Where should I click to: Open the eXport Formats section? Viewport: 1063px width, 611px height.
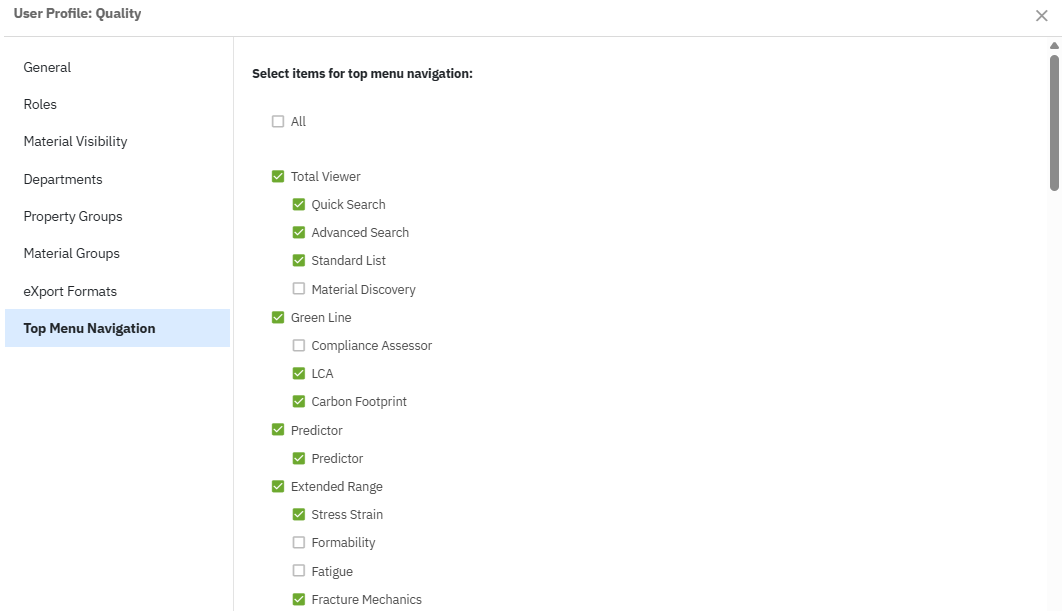click(x=70, y=292)
